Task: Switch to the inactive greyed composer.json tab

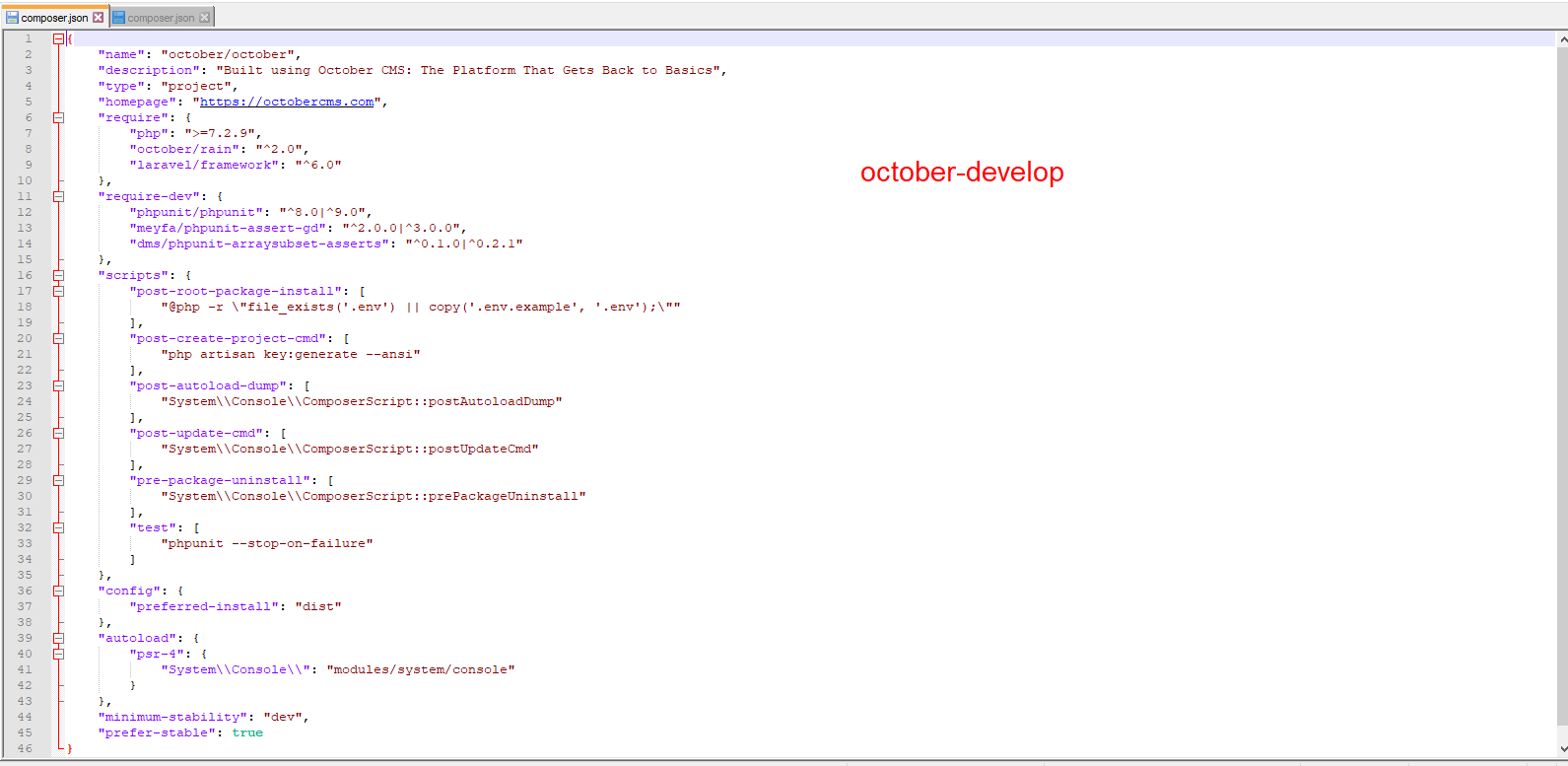Action: 161,18
